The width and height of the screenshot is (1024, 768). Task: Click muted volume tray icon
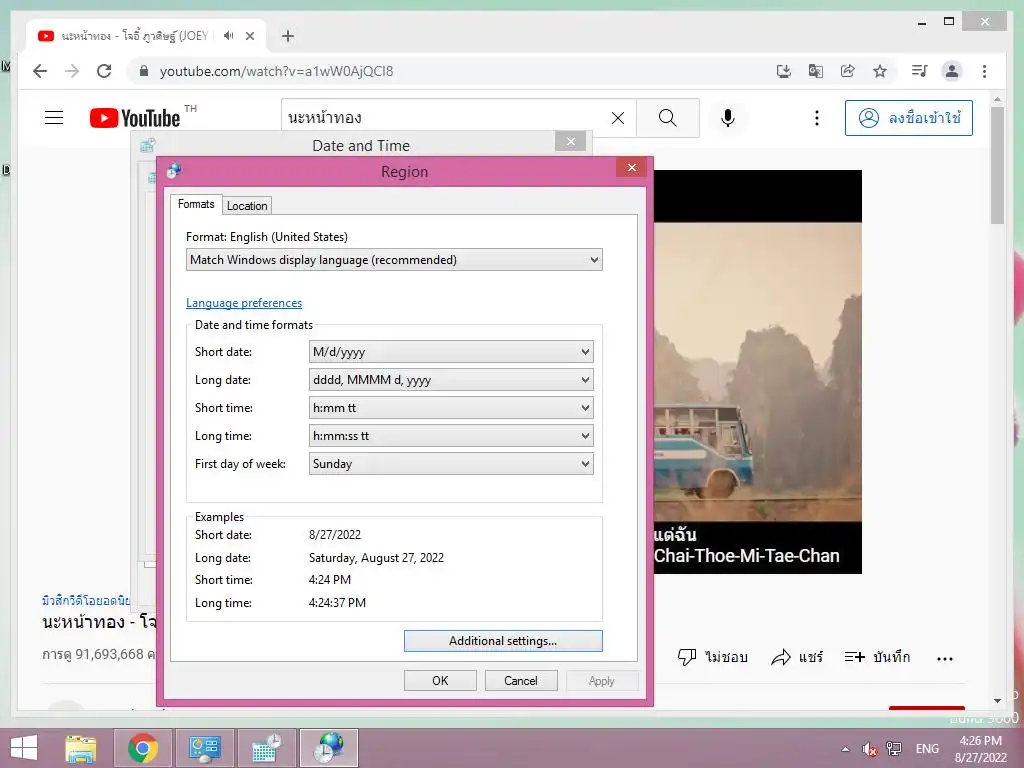tap(869, 749)
